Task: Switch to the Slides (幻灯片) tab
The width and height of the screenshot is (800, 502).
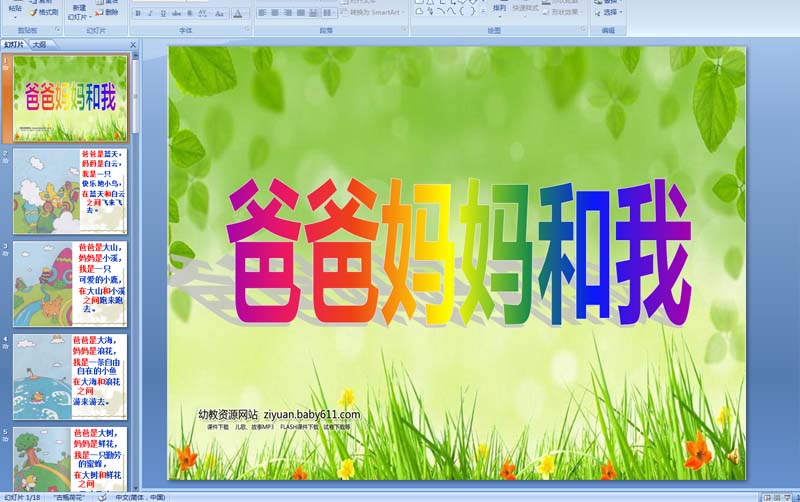Action: click(x=14, y=44)
